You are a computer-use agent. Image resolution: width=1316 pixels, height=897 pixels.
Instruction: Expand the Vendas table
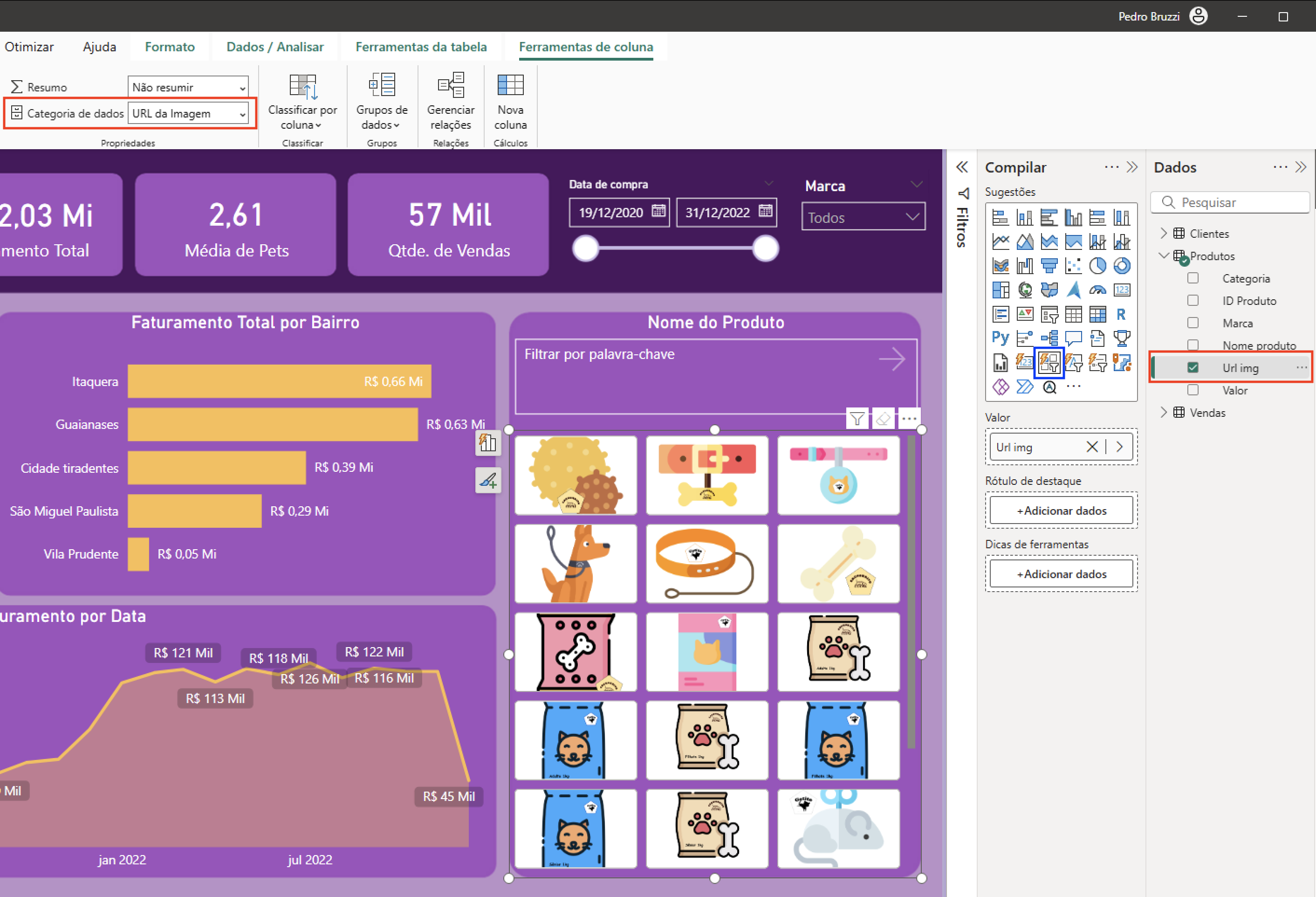click(x=1164, y=413)
